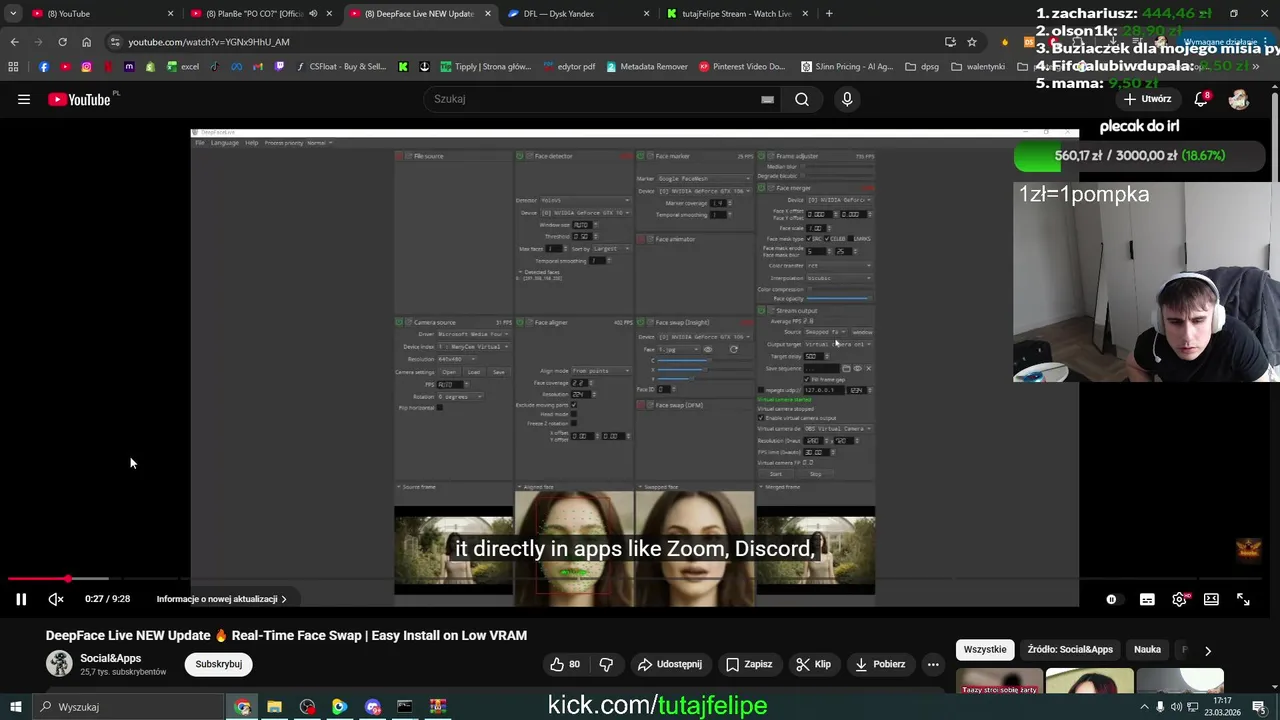Toggle subtitles in the player
The image size is (1280, 720).
pos(1147,599)
